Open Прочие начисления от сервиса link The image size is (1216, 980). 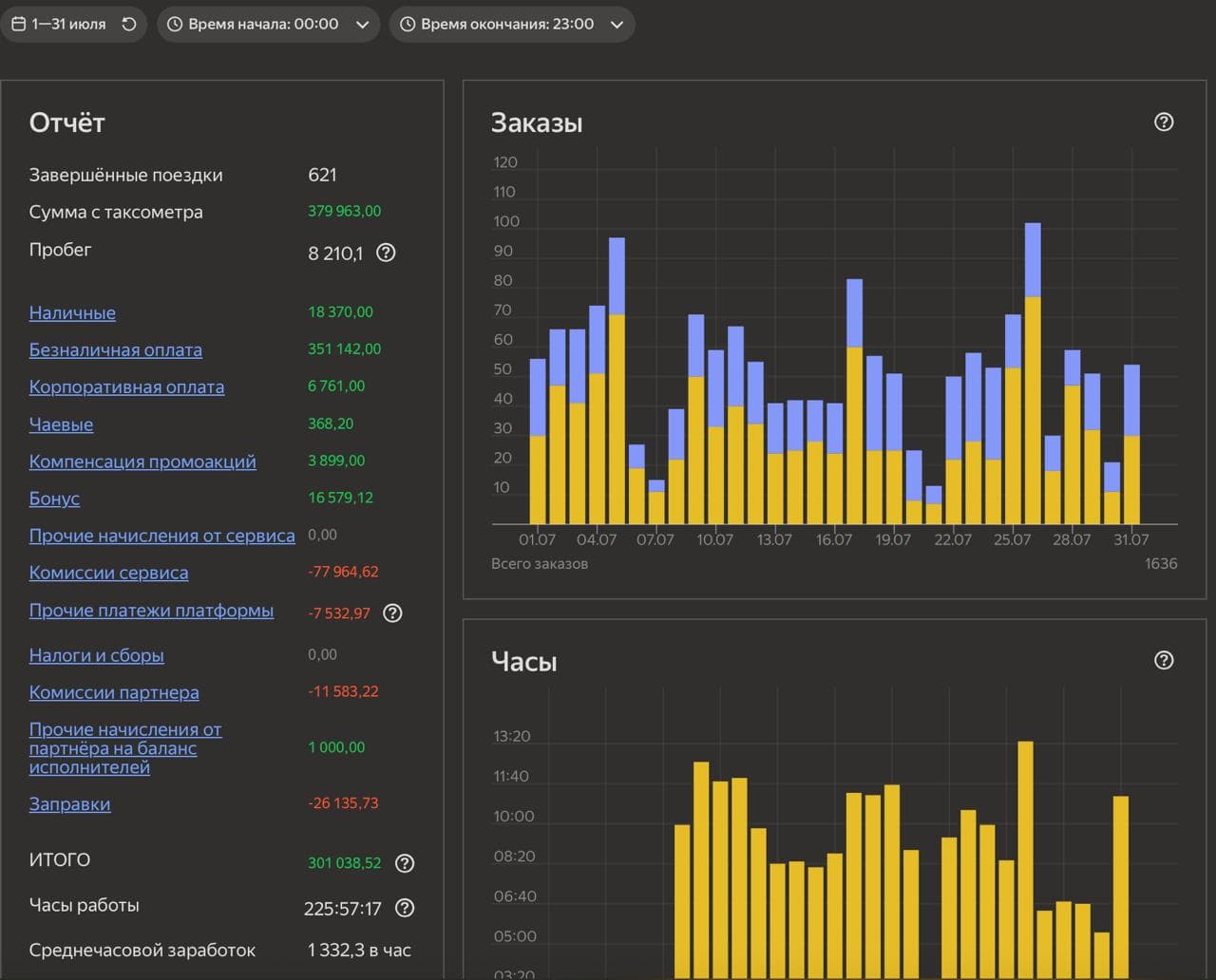click(x=162, y=536)
